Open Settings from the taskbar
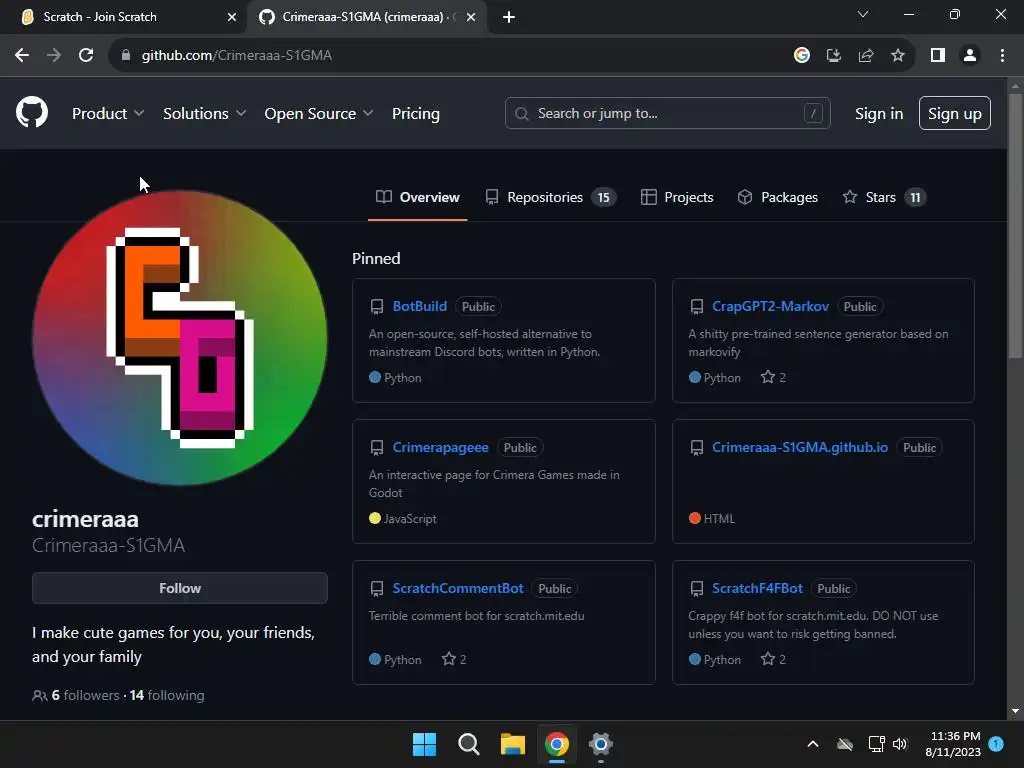 point(601,744)
